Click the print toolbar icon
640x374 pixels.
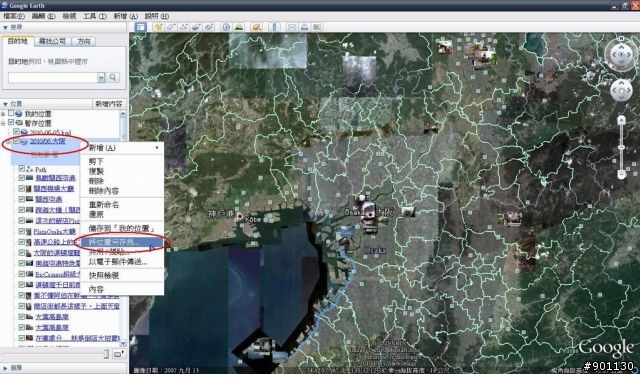pyautogui.click(x=304, y=27)
